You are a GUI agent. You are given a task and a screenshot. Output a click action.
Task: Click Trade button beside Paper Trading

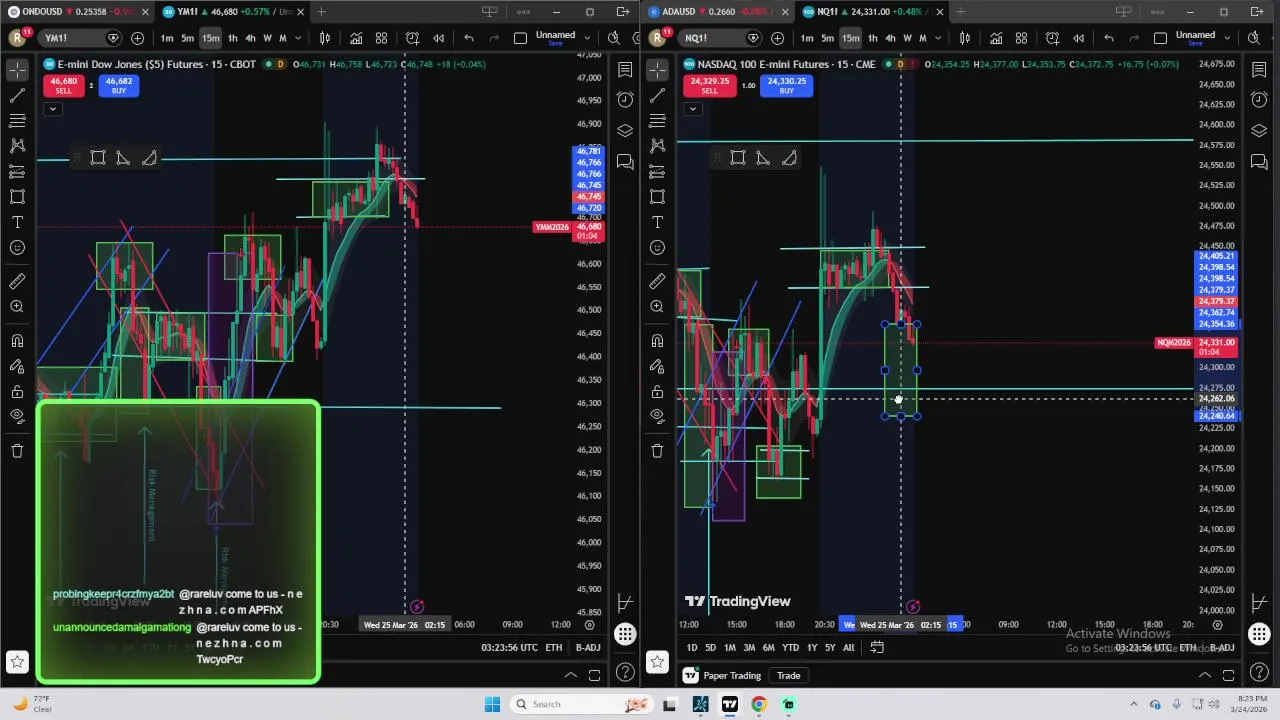pyautogui.click(x=788, y=676)
